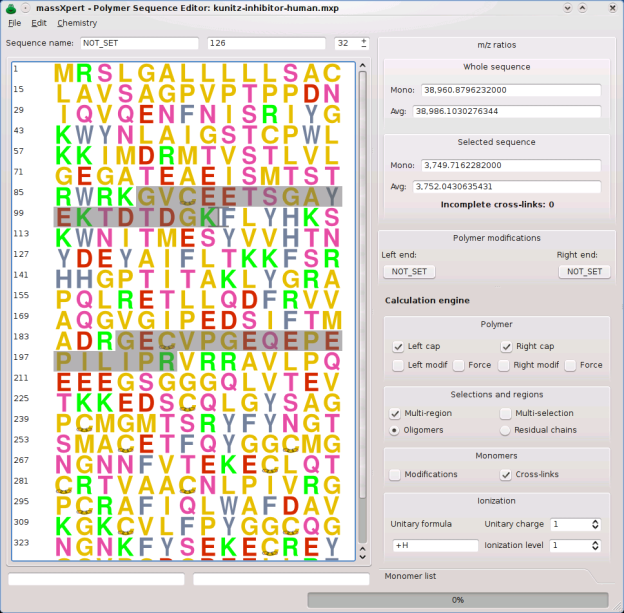
Task: Select the first monomer M at position 1
Action: [65, 74]
